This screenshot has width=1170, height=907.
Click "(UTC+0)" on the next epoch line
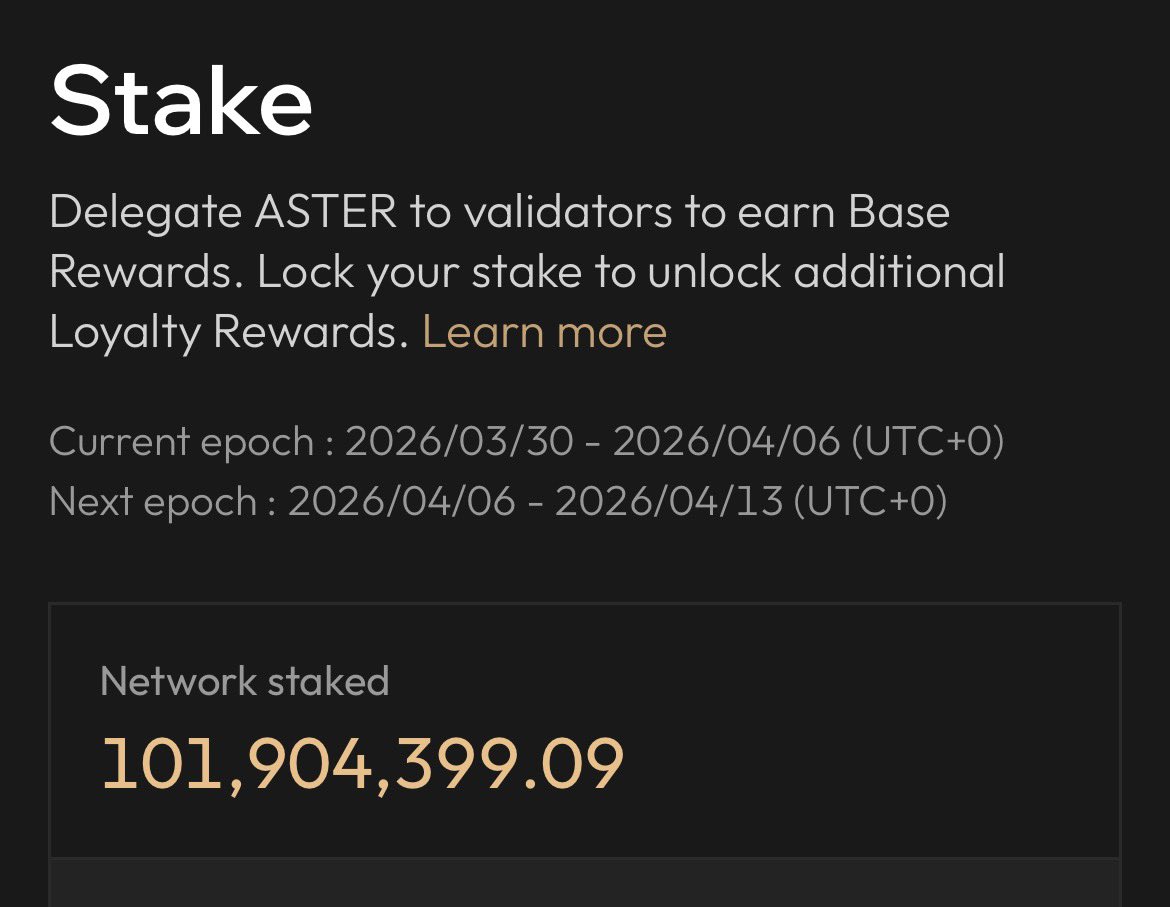(x=870, y=501)
